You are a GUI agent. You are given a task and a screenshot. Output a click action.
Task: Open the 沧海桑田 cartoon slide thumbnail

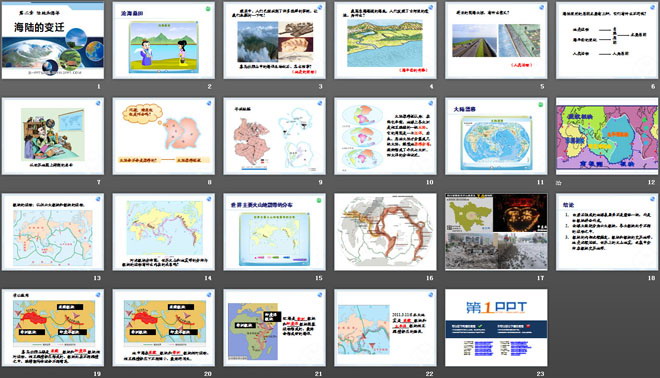point(164,40)
